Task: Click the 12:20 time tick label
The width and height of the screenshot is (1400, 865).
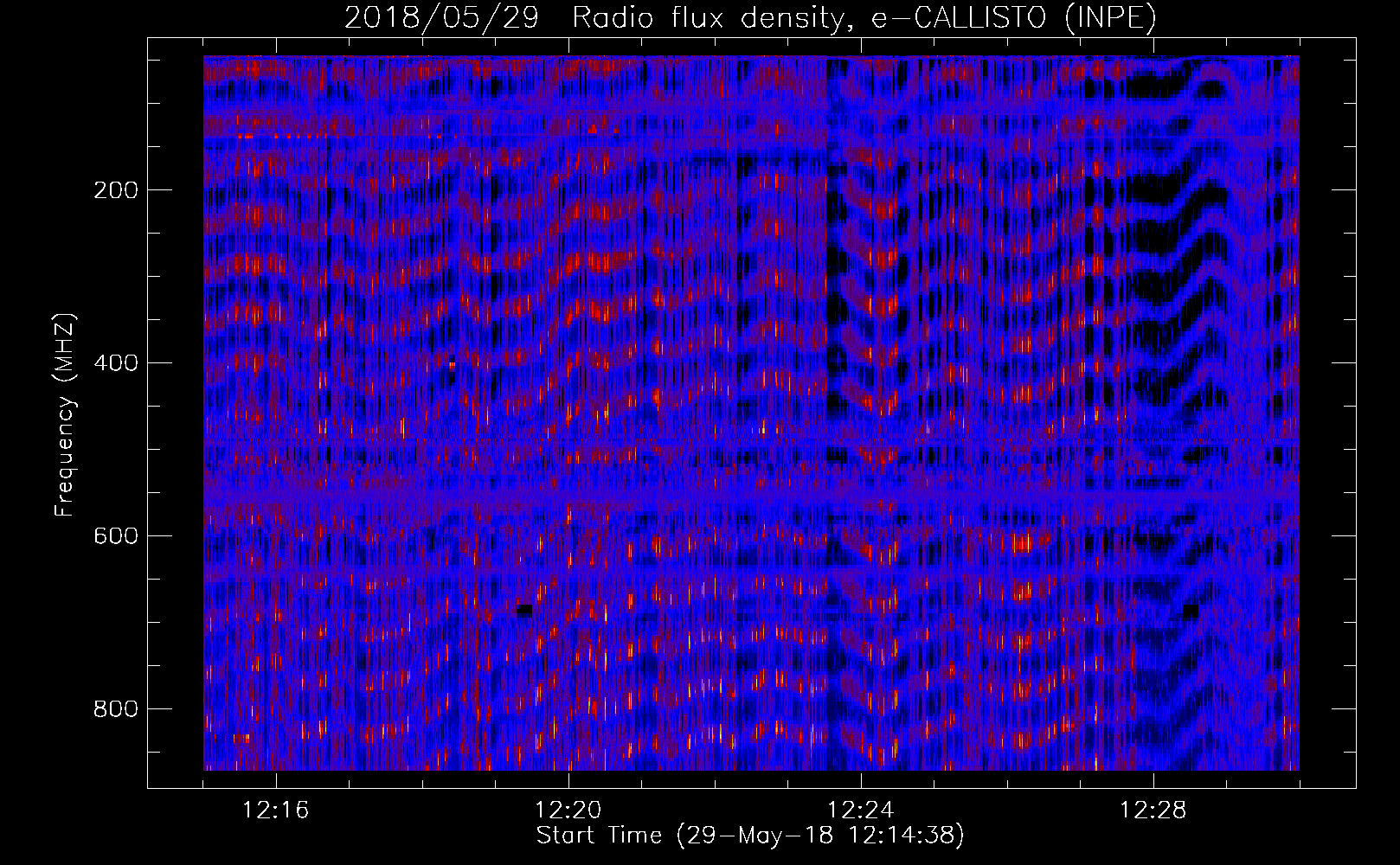Action: pyautogui.click(x=568, y=811)
